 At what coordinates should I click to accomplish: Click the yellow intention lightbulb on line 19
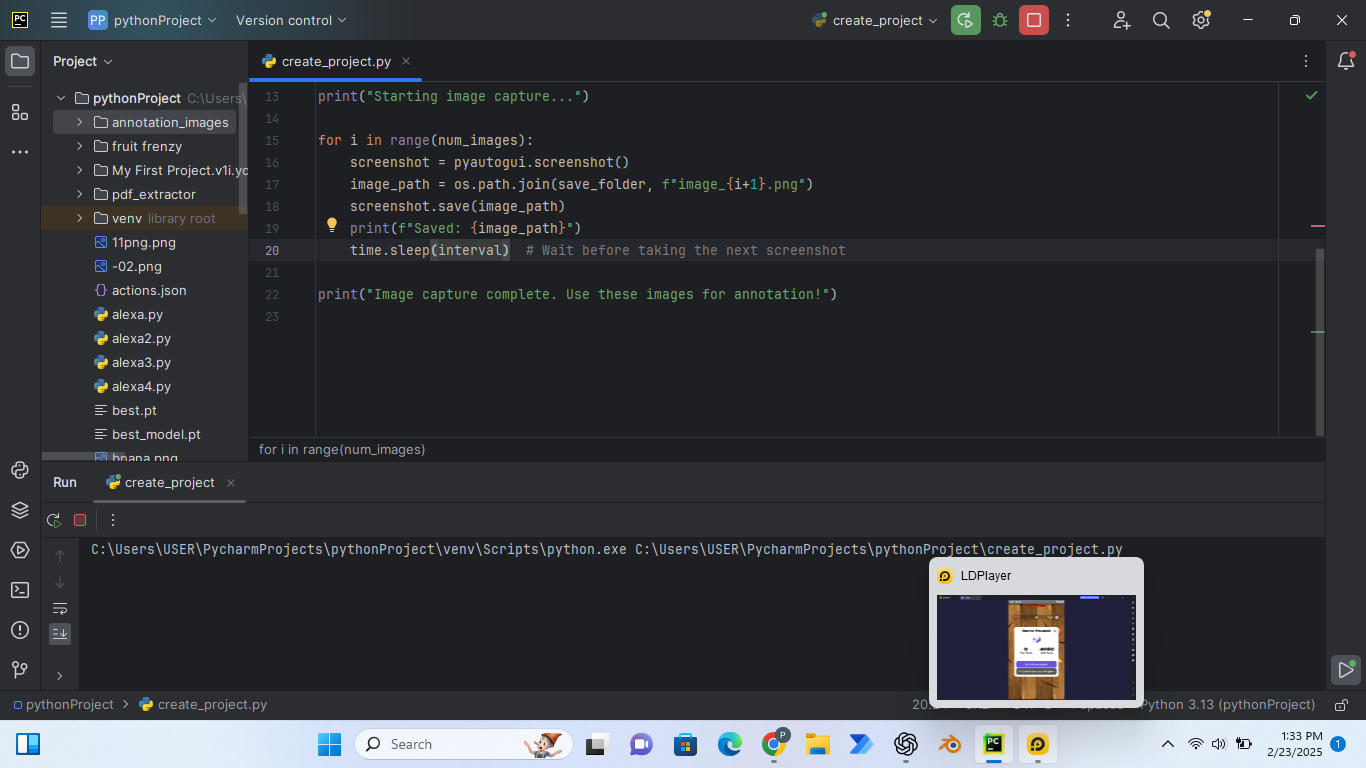click(333, 226)
